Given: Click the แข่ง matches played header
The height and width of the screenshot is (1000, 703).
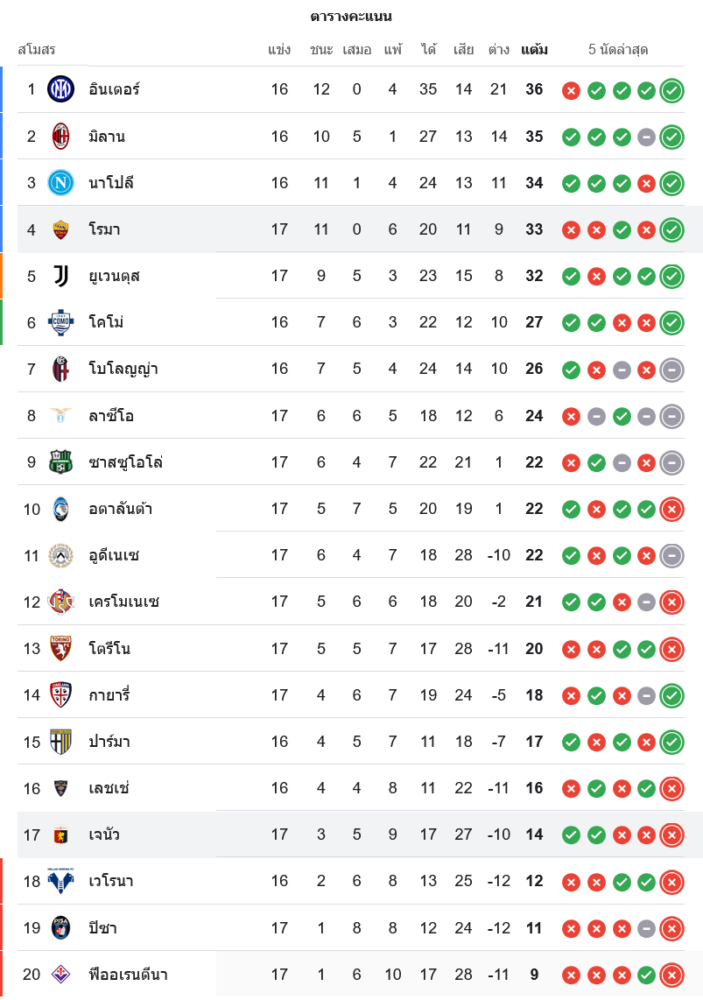Looking at the screenshot, I should [x=279, y=49].
